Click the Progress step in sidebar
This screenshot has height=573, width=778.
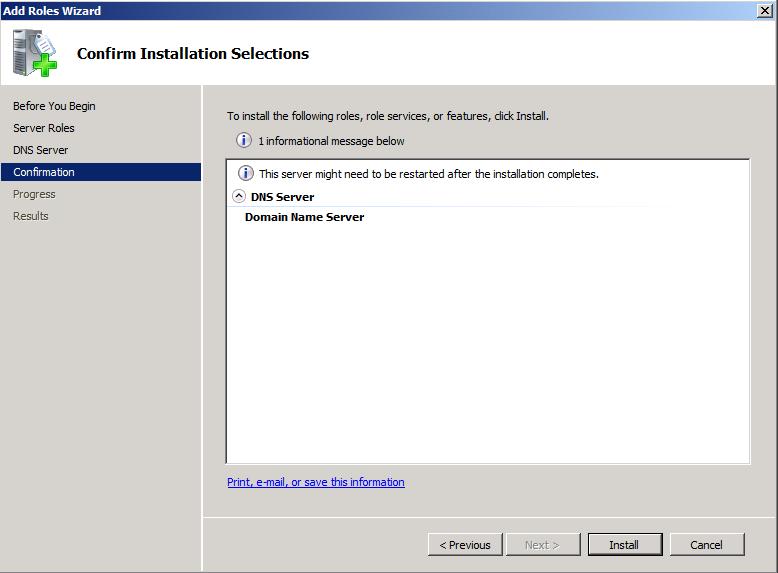(34, 194)
